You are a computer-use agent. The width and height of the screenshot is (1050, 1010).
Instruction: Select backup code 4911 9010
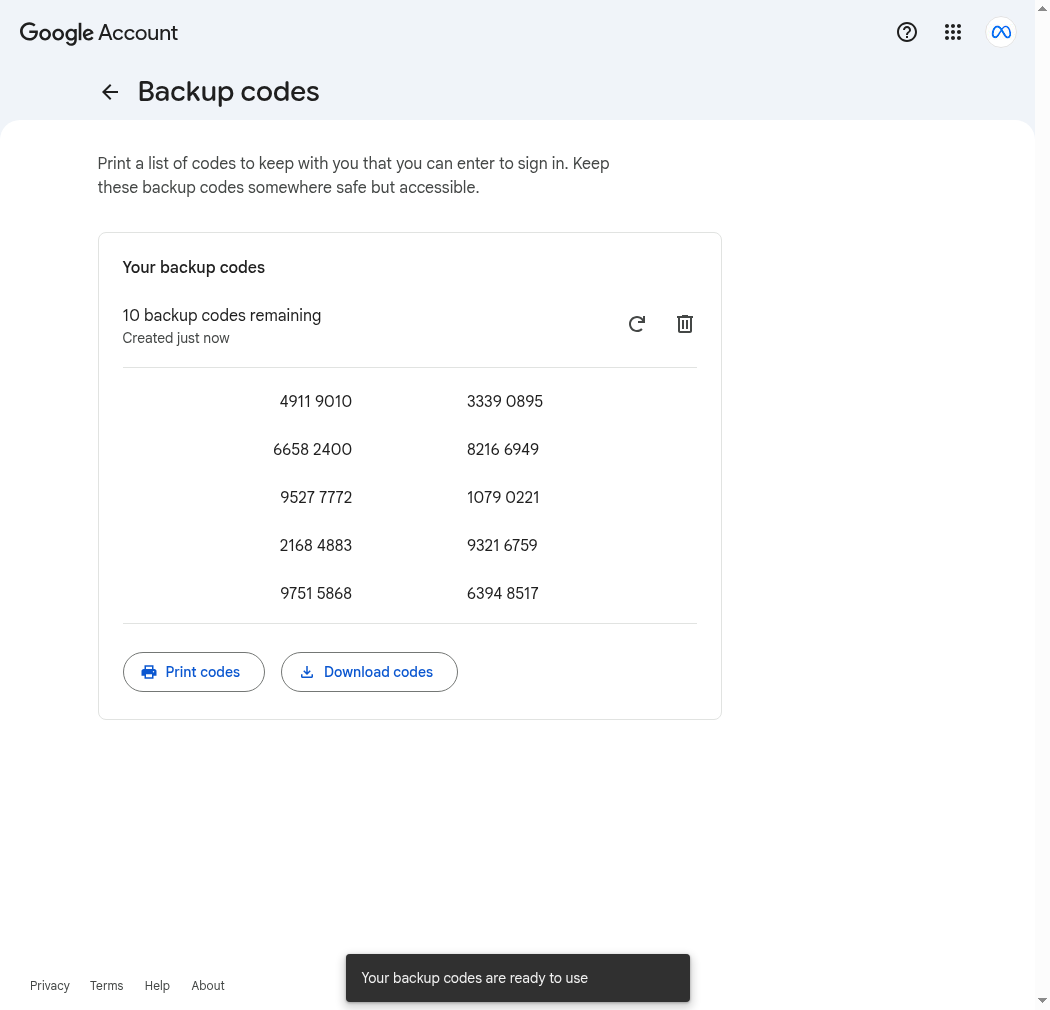tap(315, 402)
